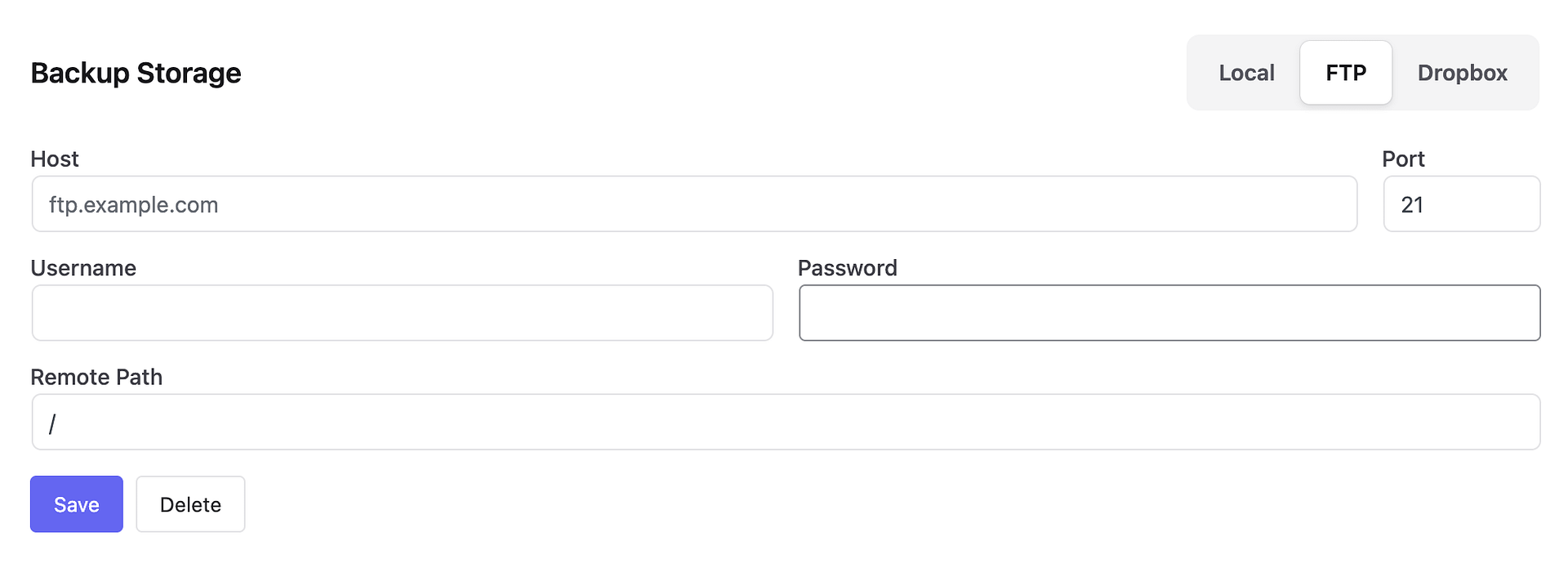Viewport: 1568px width, 564px height.
Task: Click the Host field label
Action: (x=55, y=159)
